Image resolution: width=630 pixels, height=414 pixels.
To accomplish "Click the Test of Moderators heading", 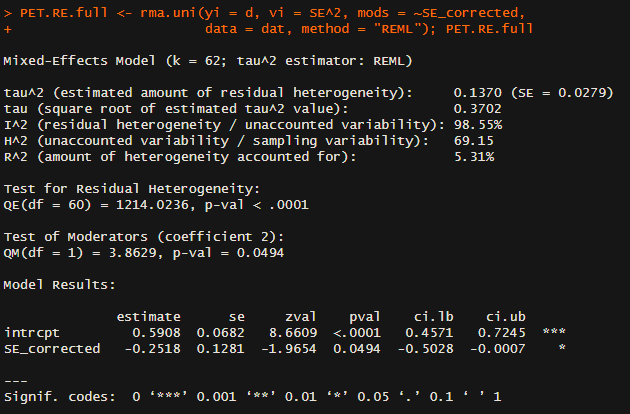I will (x=140, y=236).
